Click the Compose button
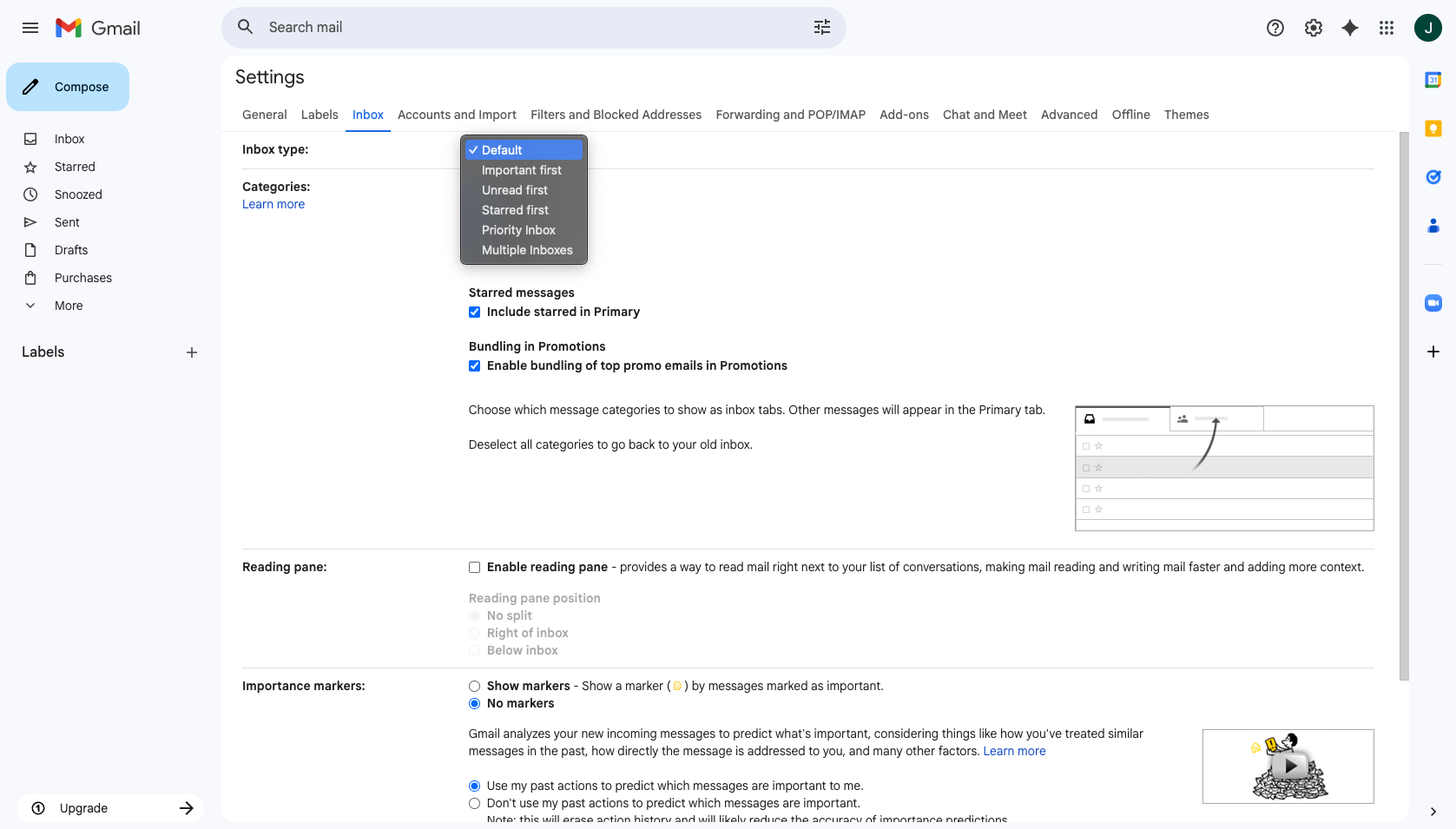 pyautogui.click(x=68, y=87)
